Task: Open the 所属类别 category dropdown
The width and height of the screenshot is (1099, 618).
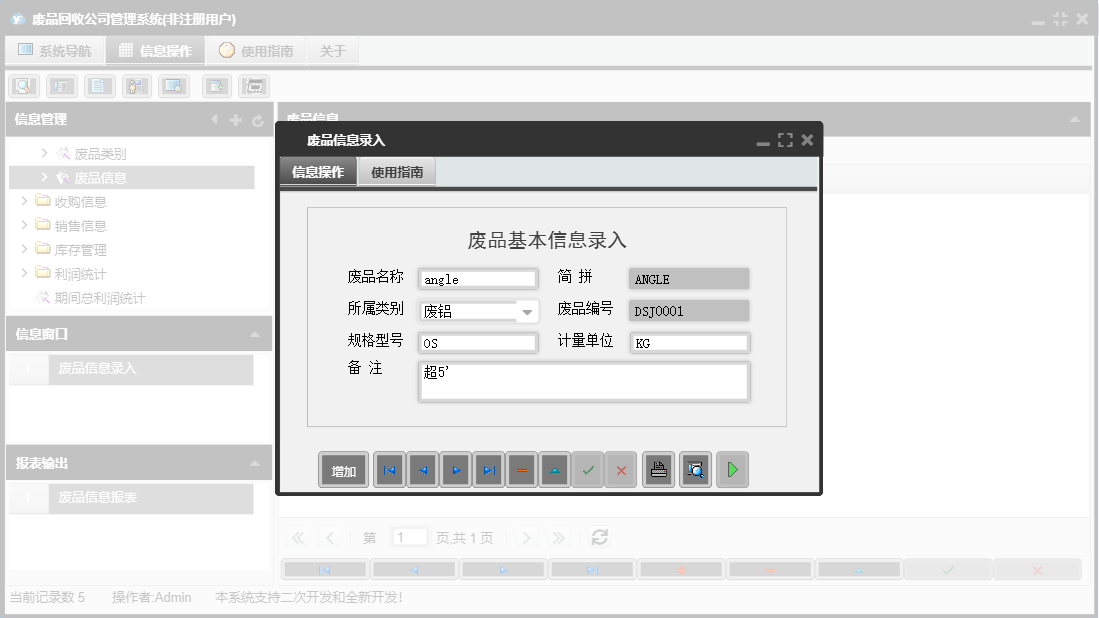Action: [527, 311]
